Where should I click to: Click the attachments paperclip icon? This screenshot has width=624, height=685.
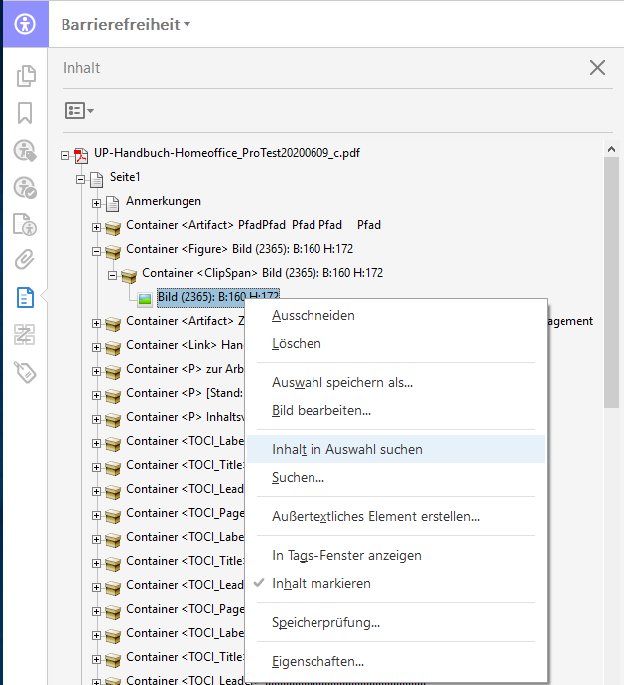[x=26, y=260]
